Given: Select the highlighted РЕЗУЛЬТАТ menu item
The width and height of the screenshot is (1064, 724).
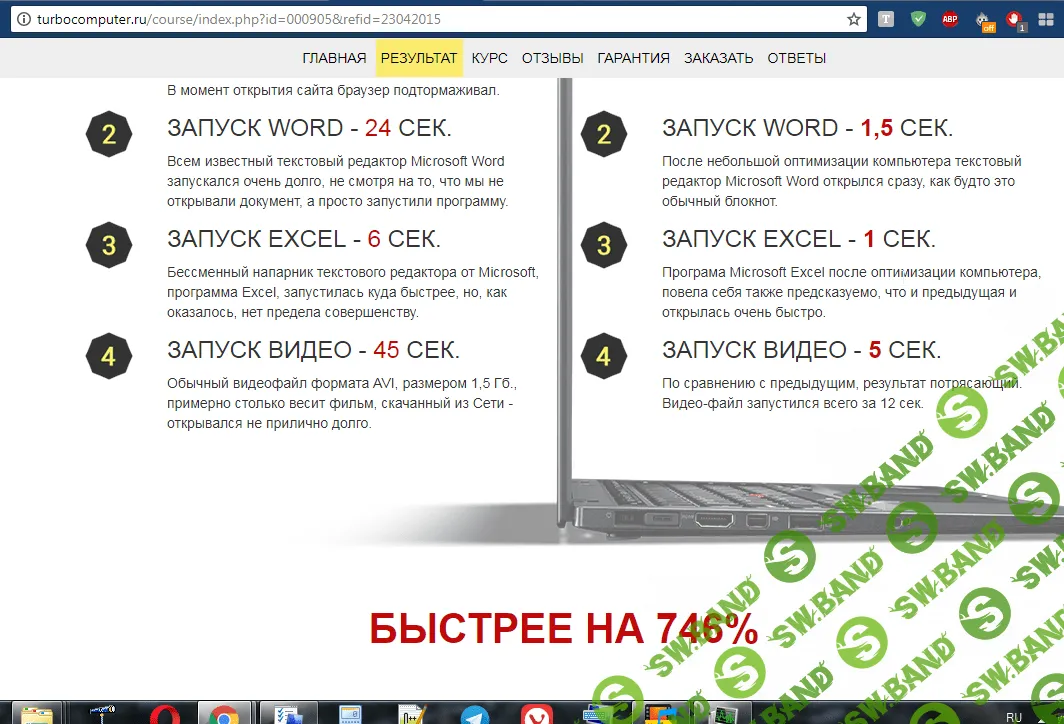Looking at the screenshot, I should click(419, 58).
